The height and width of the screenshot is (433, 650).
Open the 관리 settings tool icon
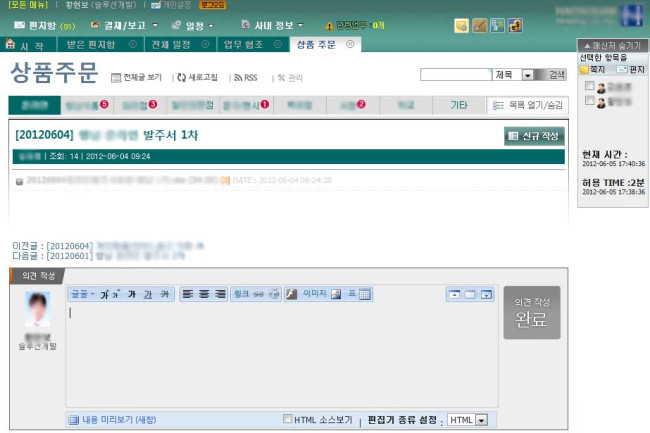point(282,77)
